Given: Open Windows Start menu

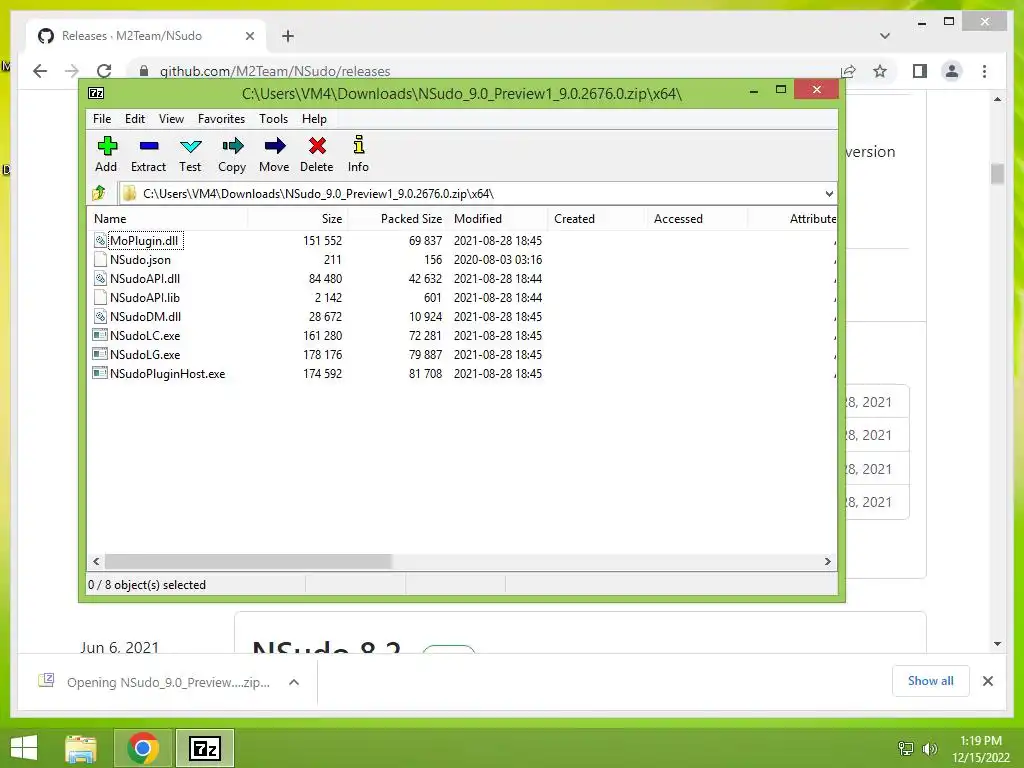Looking at the screenshot, I should pyautogui.click(x=24, y=748).
